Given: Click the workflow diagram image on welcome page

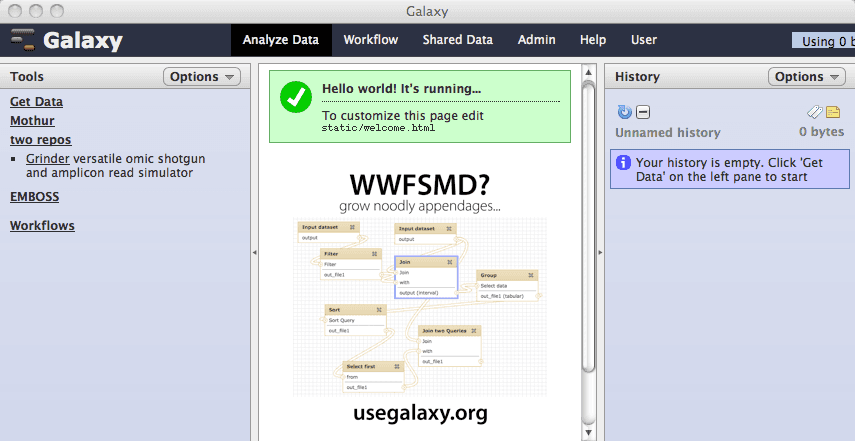Looking at the screenshot, I should click(x=420, y=306).
